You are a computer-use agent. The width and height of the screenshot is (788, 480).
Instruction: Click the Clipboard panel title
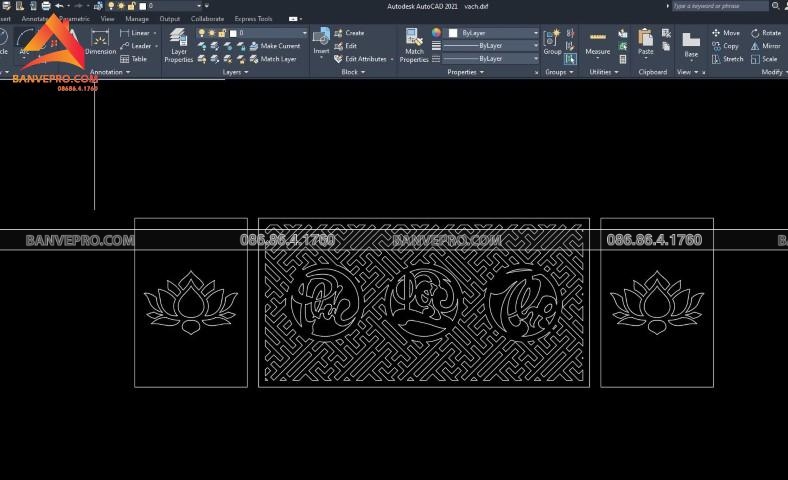(x=652, y=72)
